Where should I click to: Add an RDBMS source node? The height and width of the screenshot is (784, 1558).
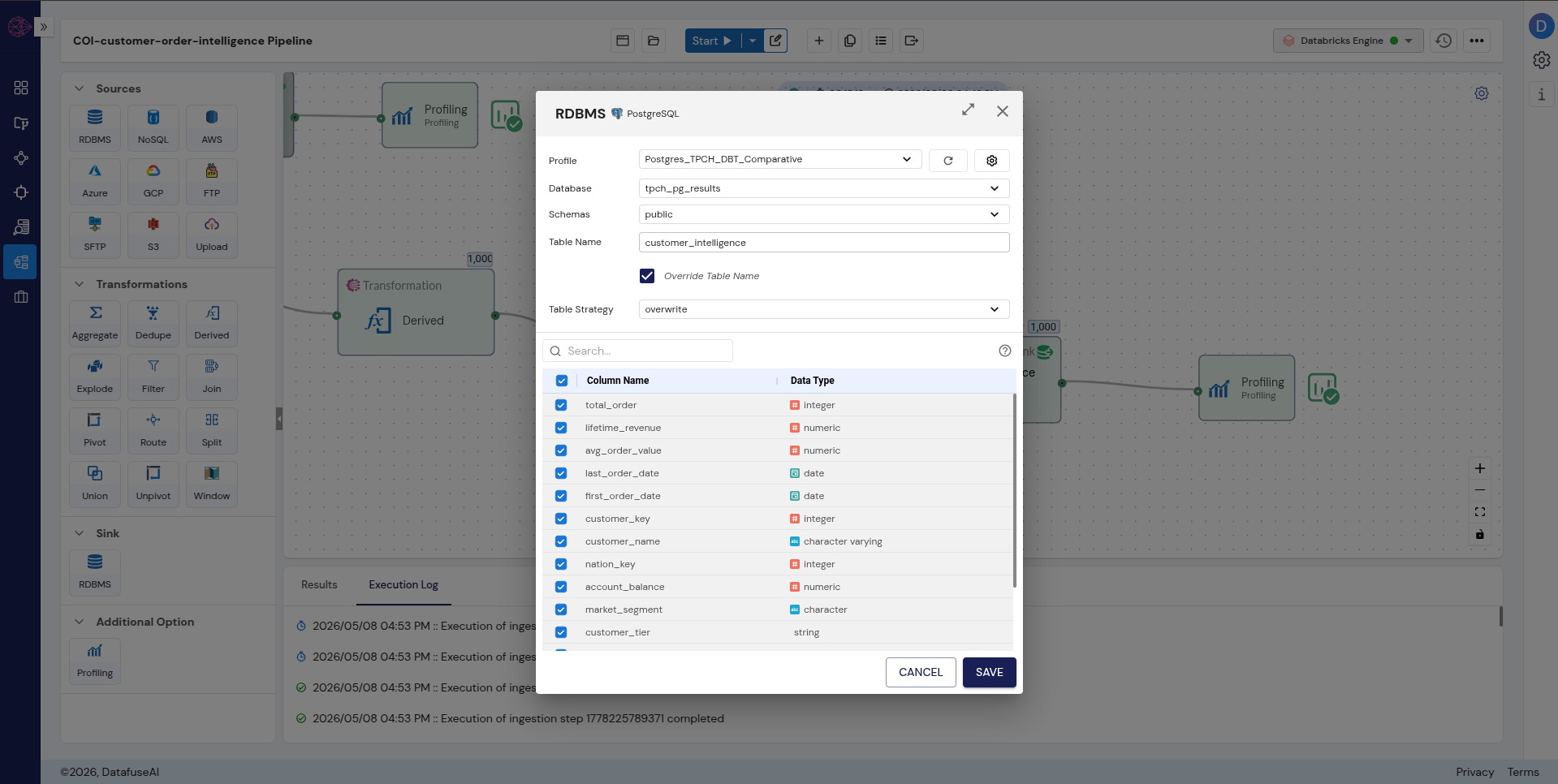click(95, 127)
